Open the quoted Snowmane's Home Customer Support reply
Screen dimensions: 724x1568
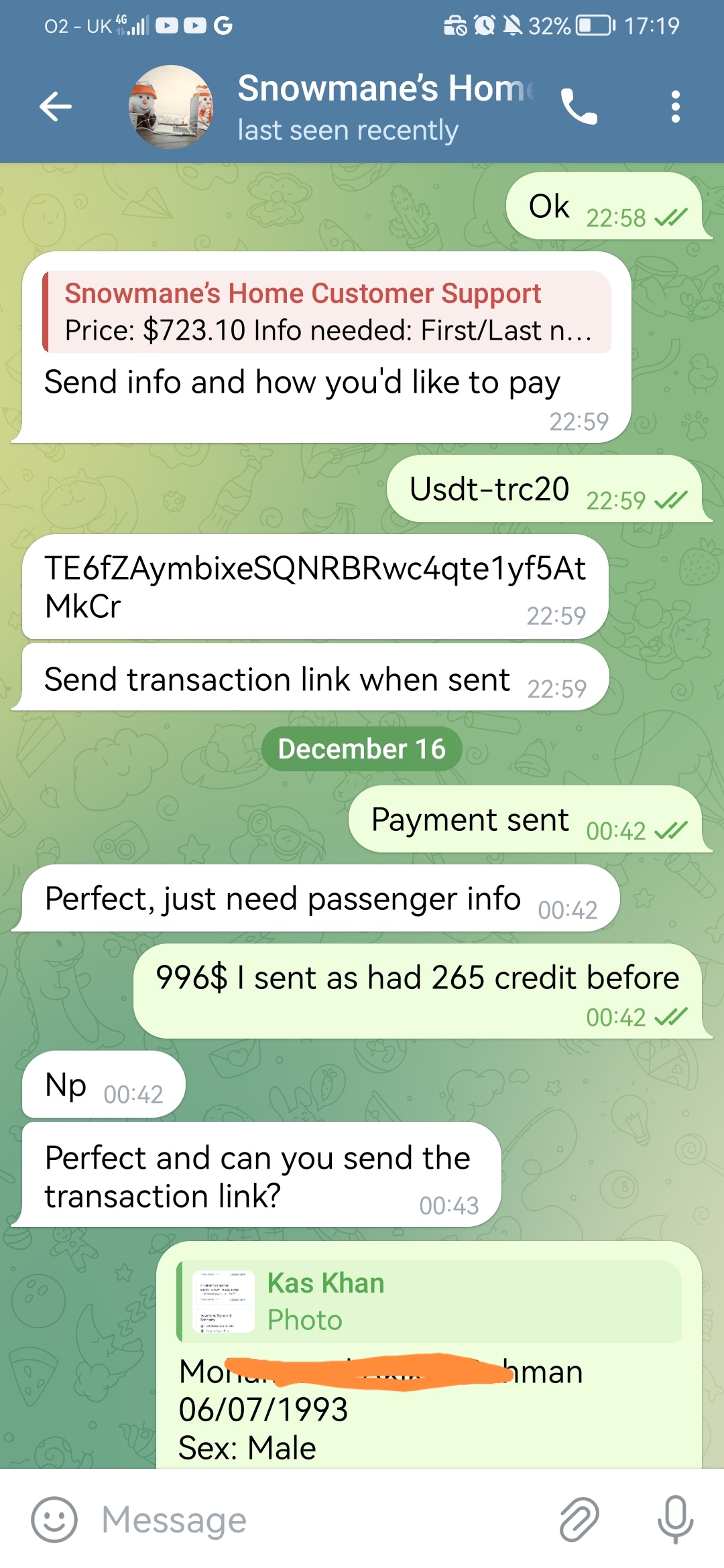pyautogui.click(x=327, y=312)
